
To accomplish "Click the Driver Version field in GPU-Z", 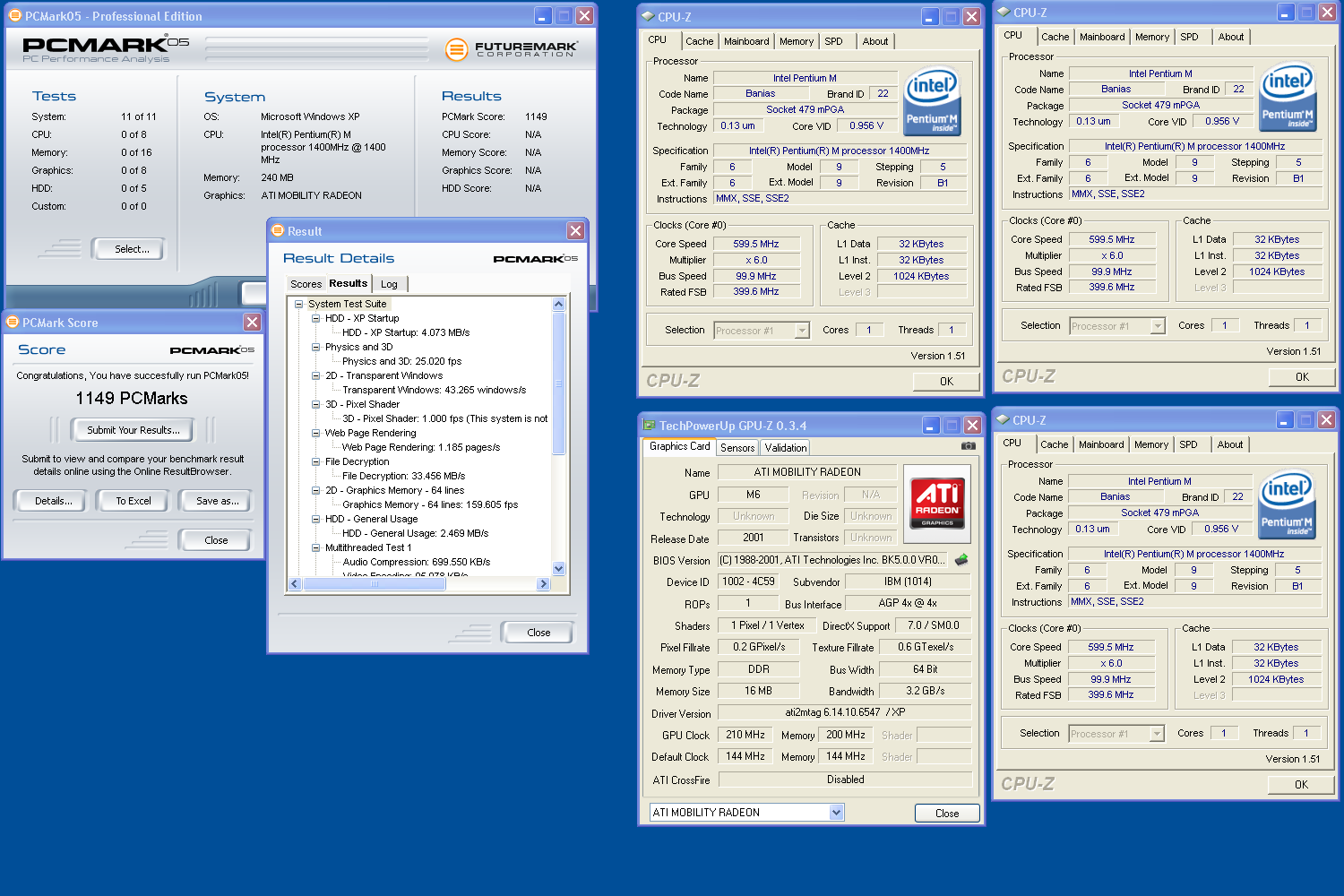I will tap(844, 712).
